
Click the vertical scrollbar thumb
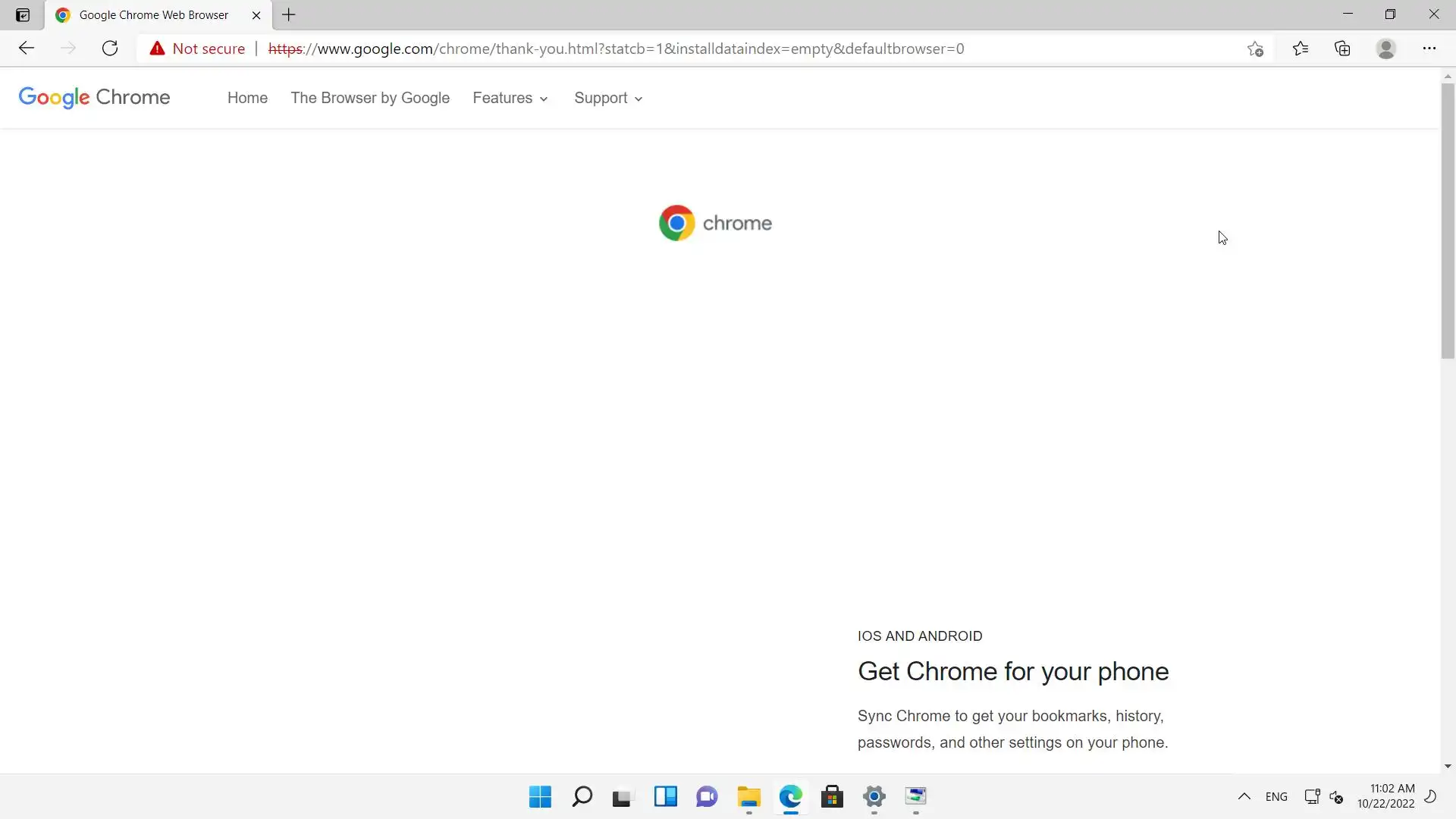pos(1448,220)
